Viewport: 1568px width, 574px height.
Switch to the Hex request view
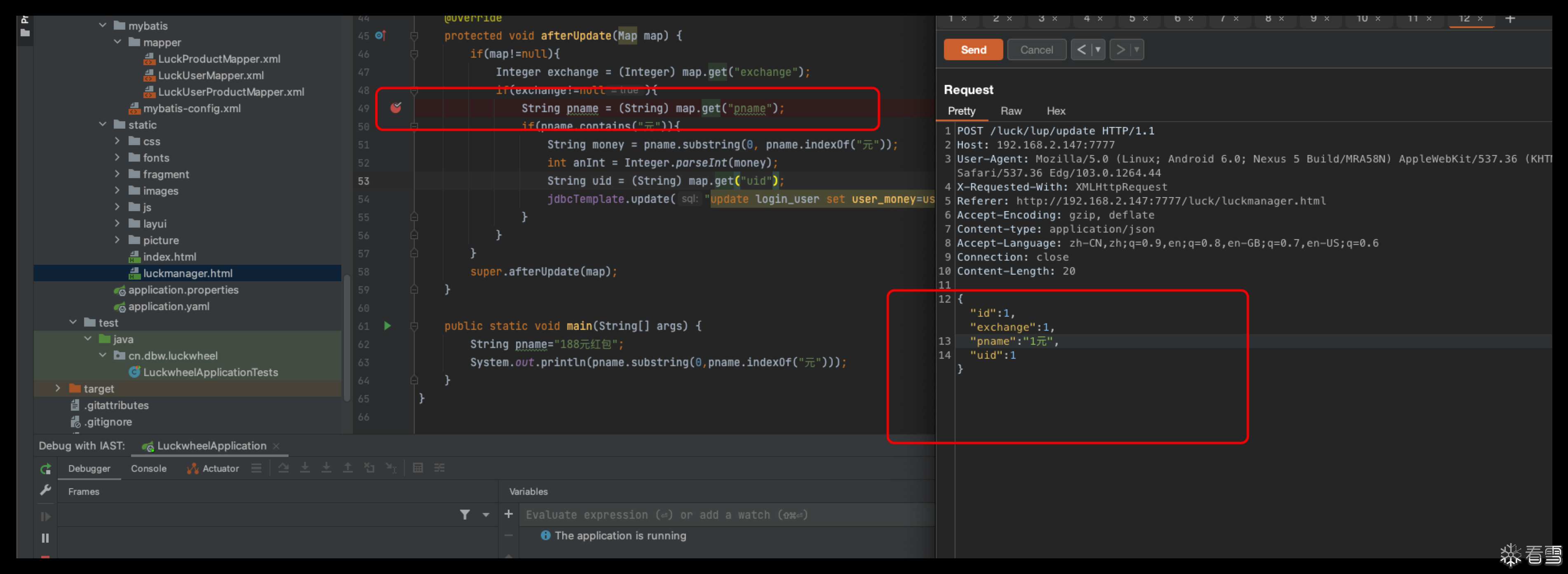1056,111
